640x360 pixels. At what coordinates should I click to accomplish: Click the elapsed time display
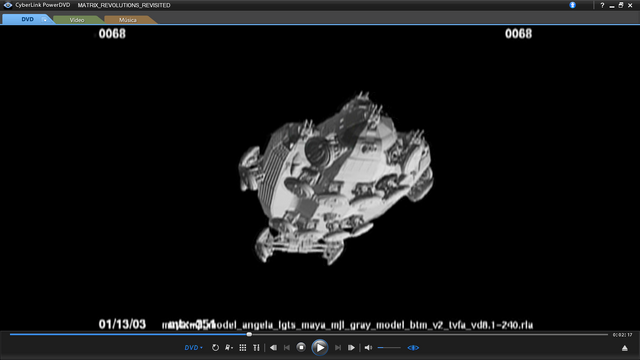point(622,335)
